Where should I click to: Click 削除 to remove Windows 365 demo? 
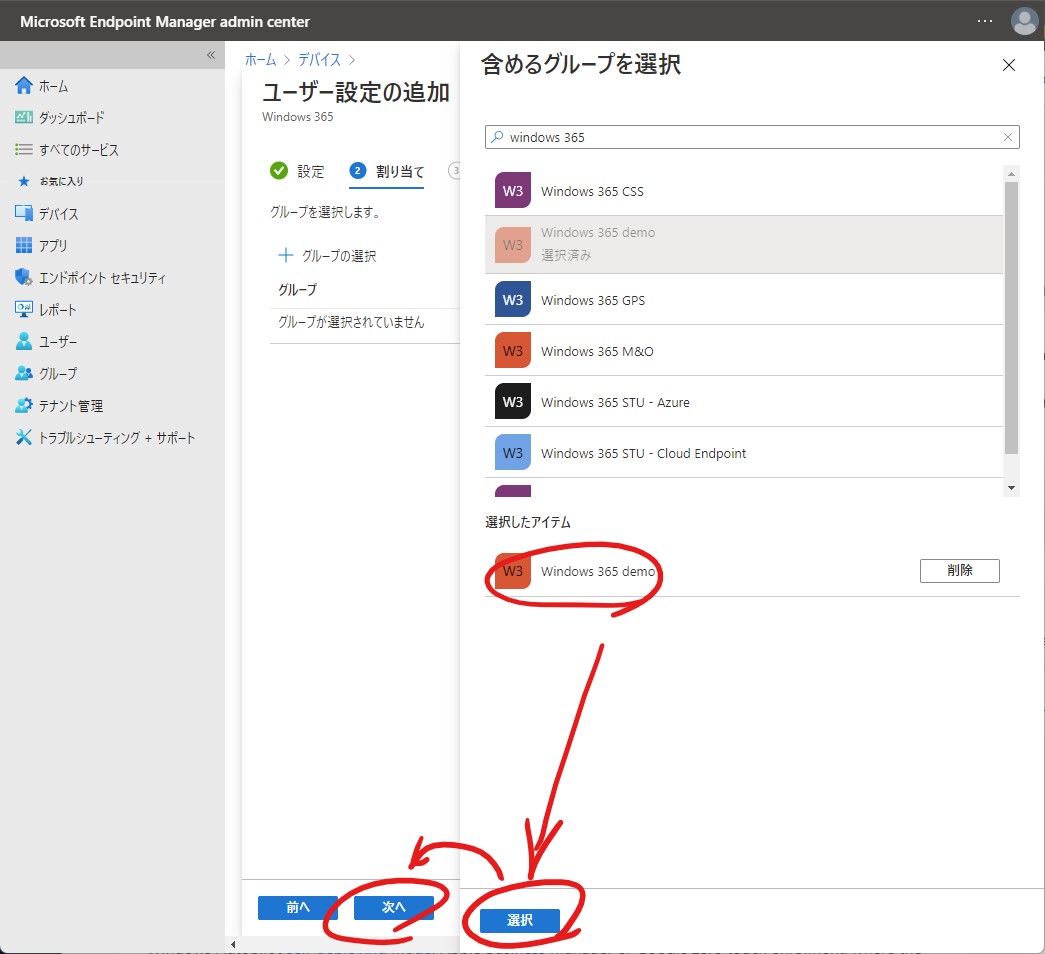tap(960, 571)
